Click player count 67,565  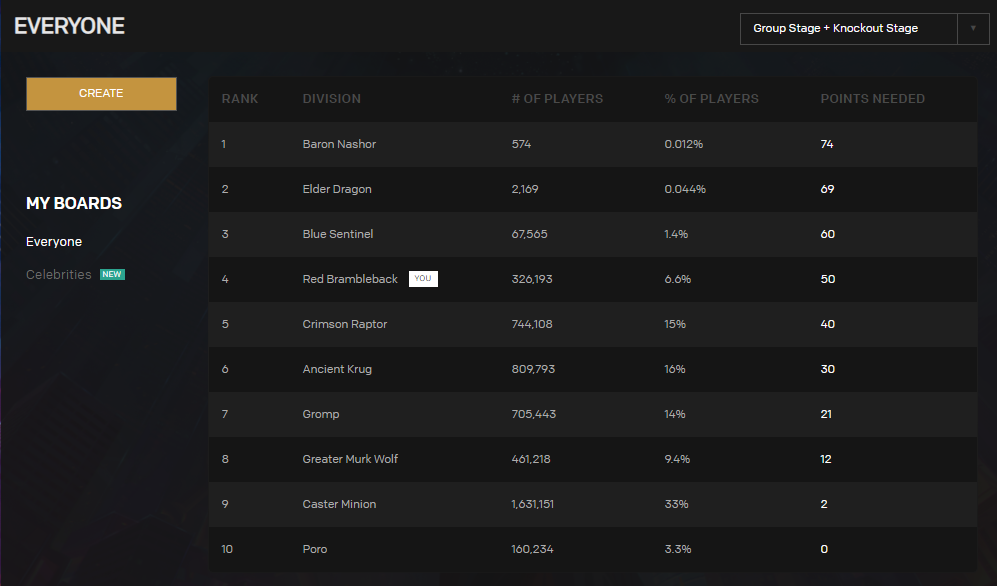coord(529,234)
